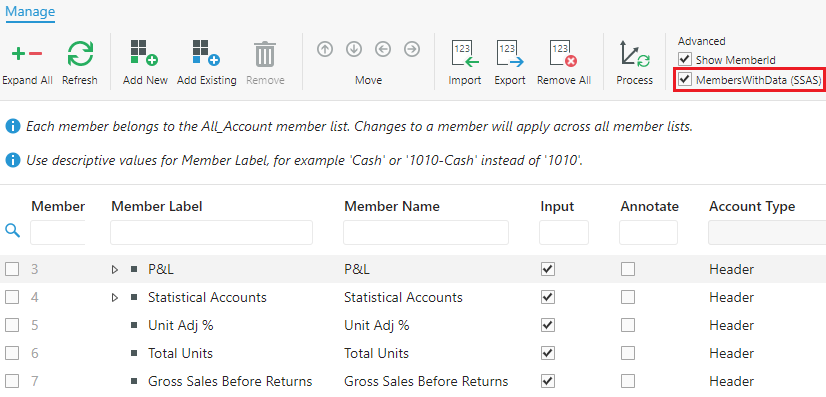Move member up with up arrow

(325, 49)
